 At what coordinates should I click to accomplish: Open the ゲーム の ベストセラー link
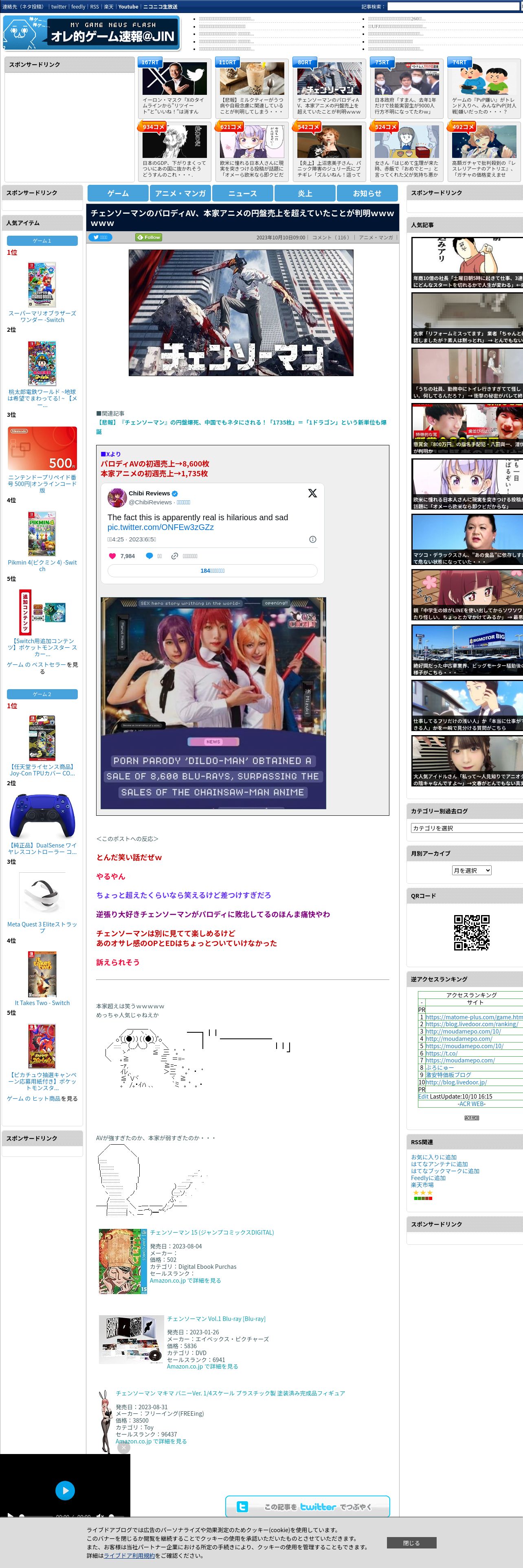pos(36,665)
